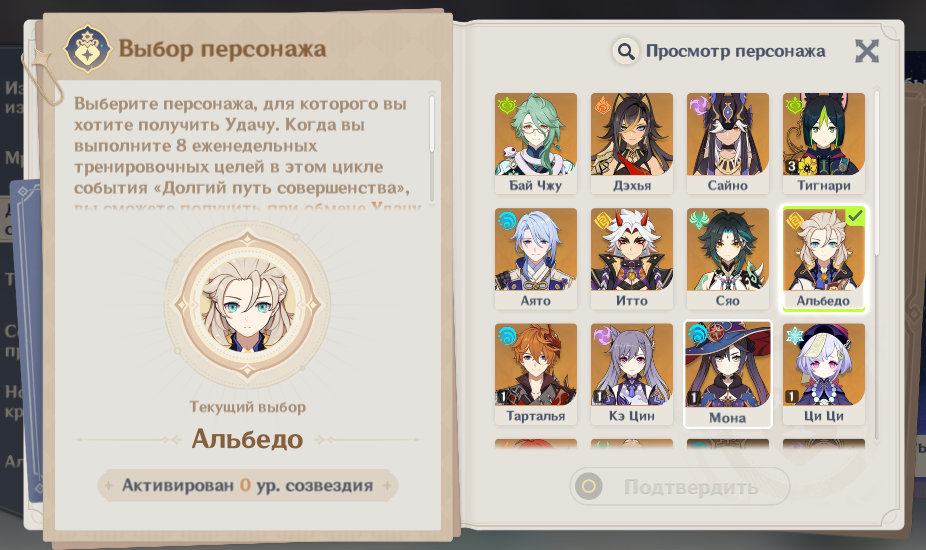Screen dimensions: 926x550
Task: Pick the Сайно character portrait
Action: click(x=728, y=143)
